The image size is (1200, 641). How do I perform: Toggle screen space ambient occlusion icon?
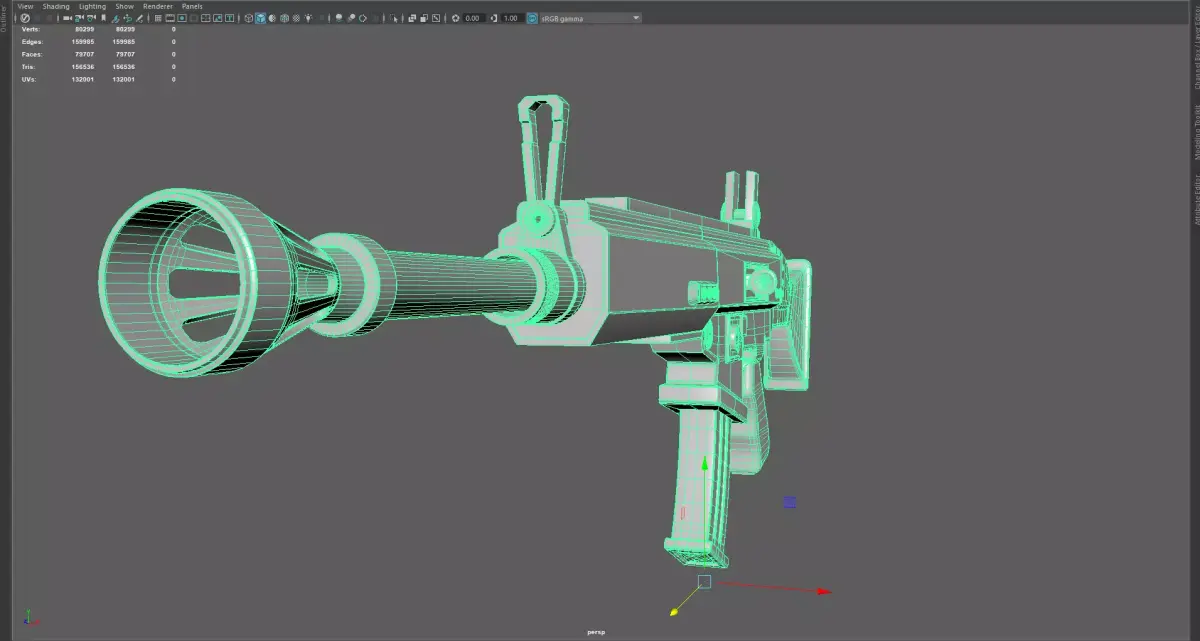[339, 18]
